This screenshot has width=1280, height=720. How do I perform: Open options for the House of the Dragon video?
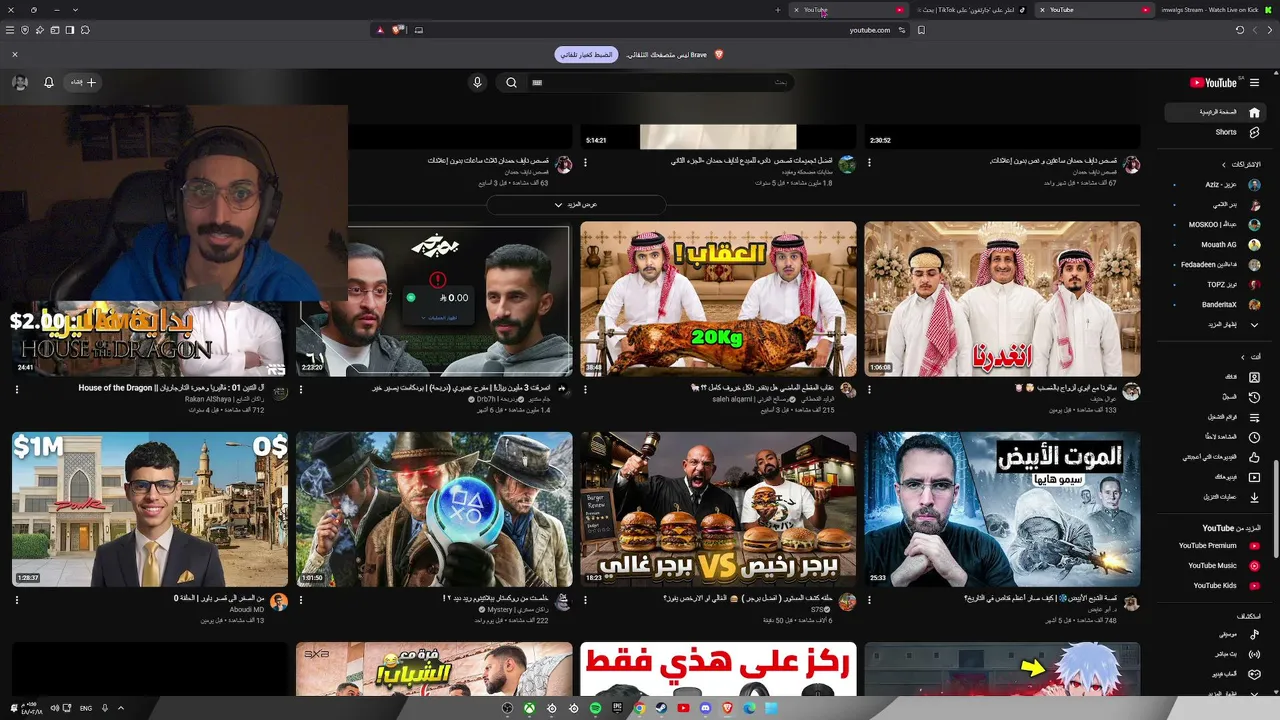pyautogui.click(x=17, y=390)
